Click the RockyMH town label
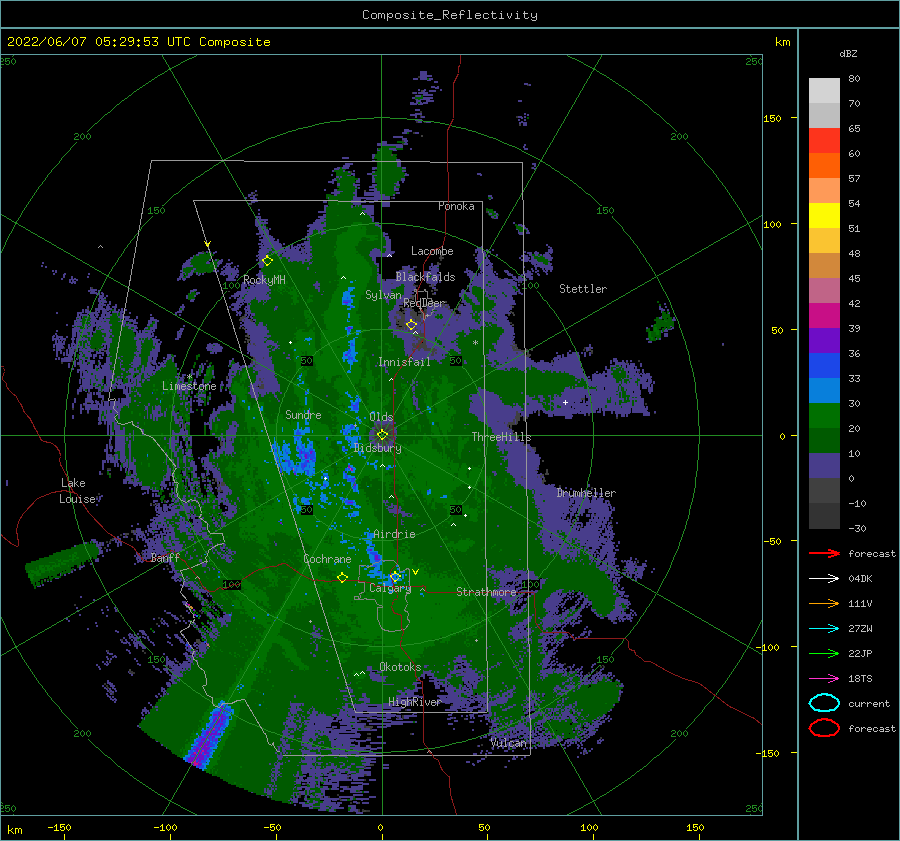This screenshot has width=900, height=841. (264, 280)
